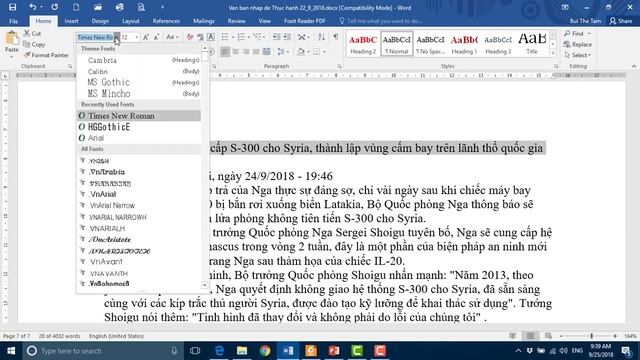640x360 pixels.
Task: Center the paragraph text
Action: [236, 52]
